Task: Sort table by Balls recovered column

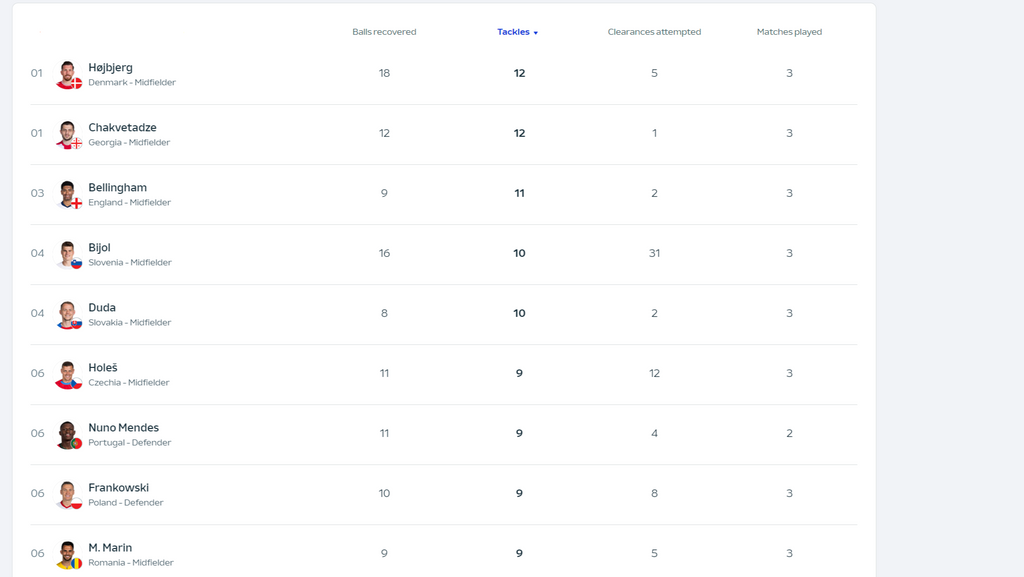Action: (384, 32)
